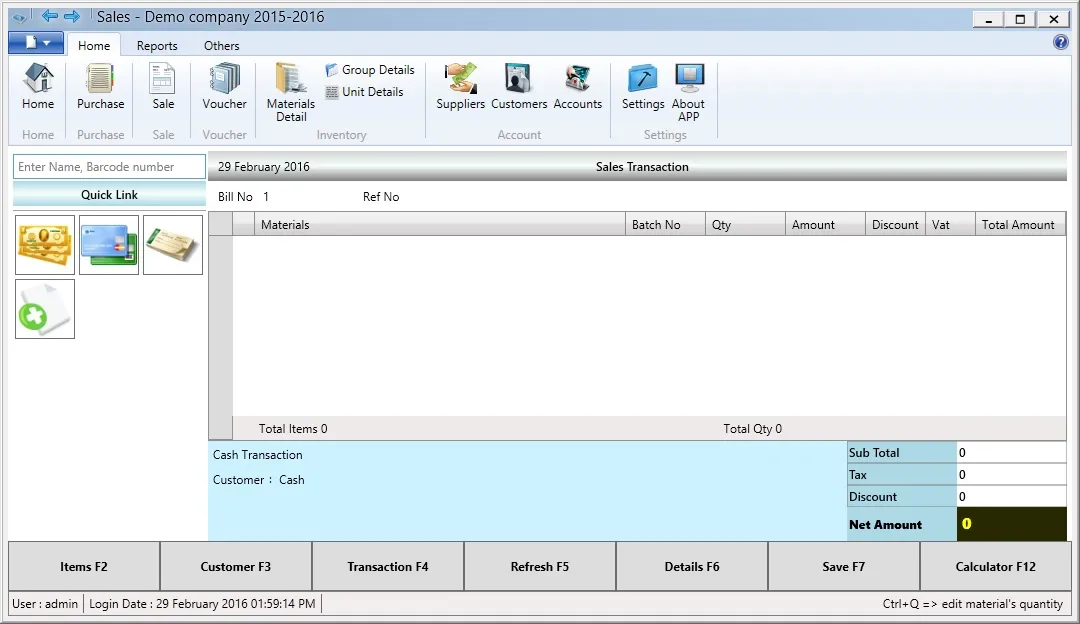Click the Accounts icon
Viewport: 1080px width, 624px height.
coord(578,85)
